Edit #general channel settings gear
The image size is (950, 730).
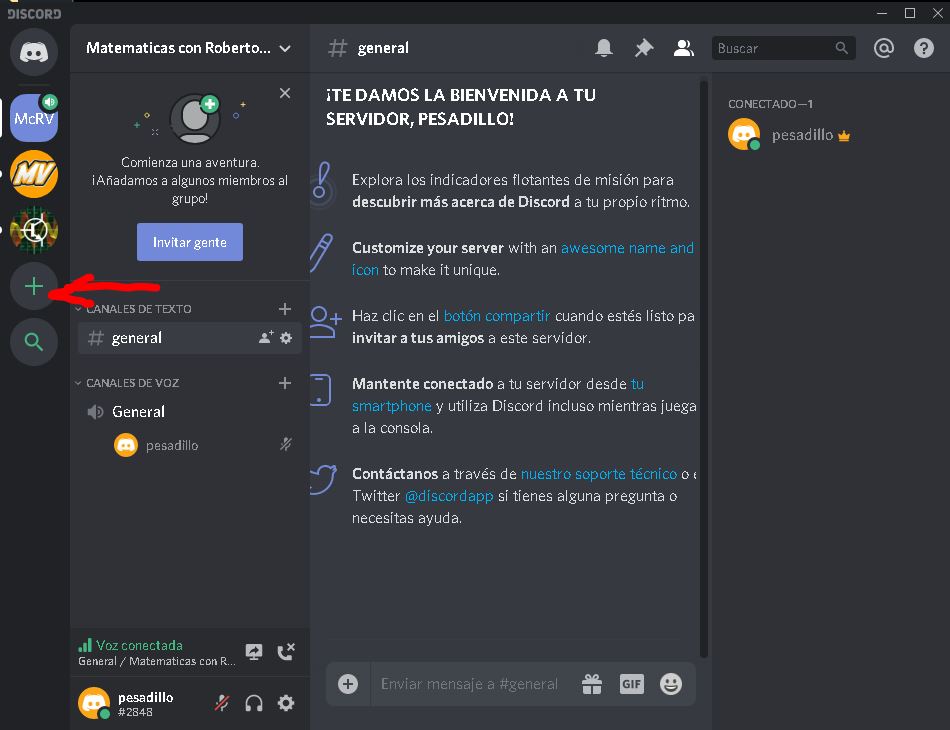tap(286, 337)
